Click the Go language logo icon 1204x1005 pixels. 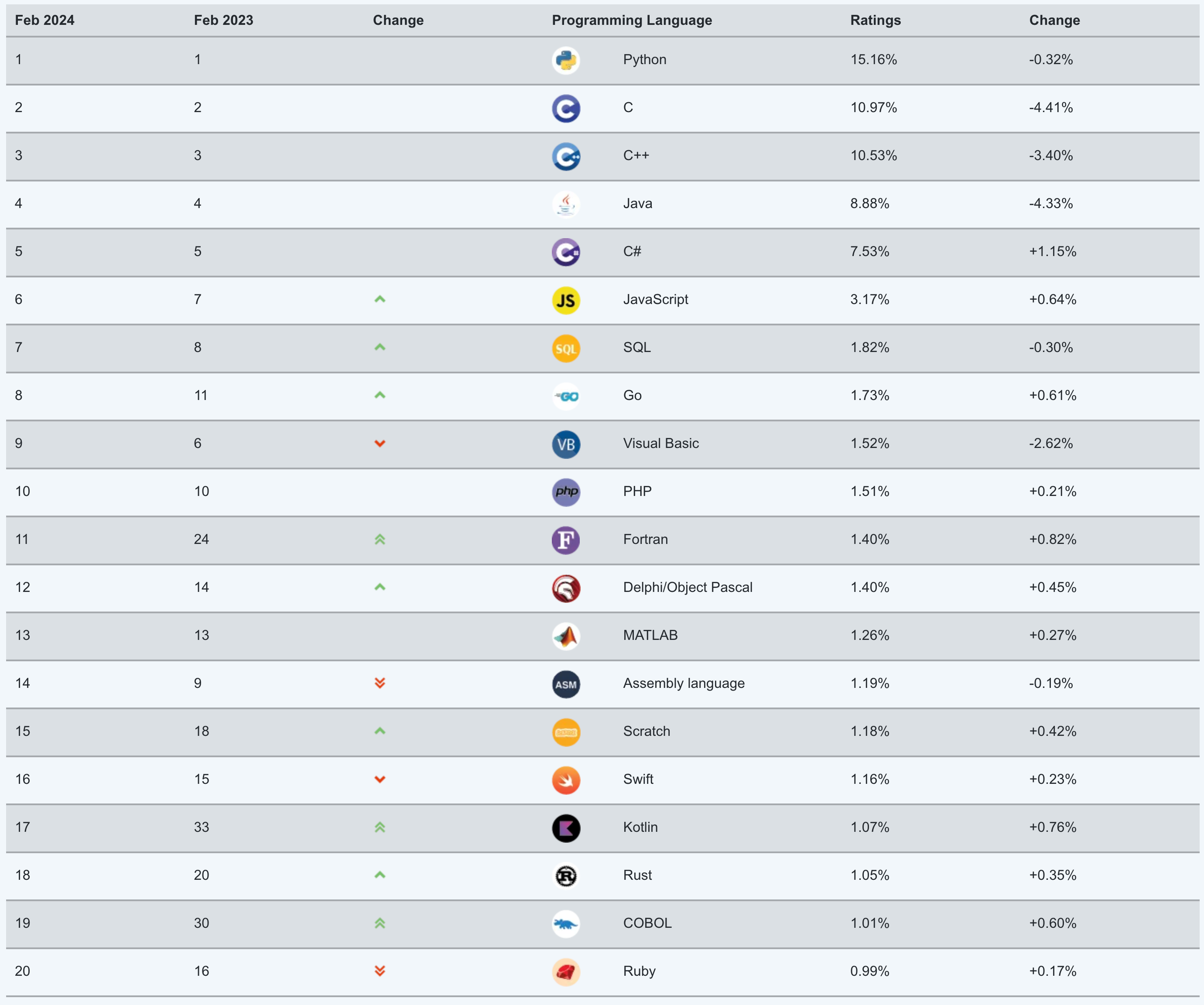[x=566, y=396]
